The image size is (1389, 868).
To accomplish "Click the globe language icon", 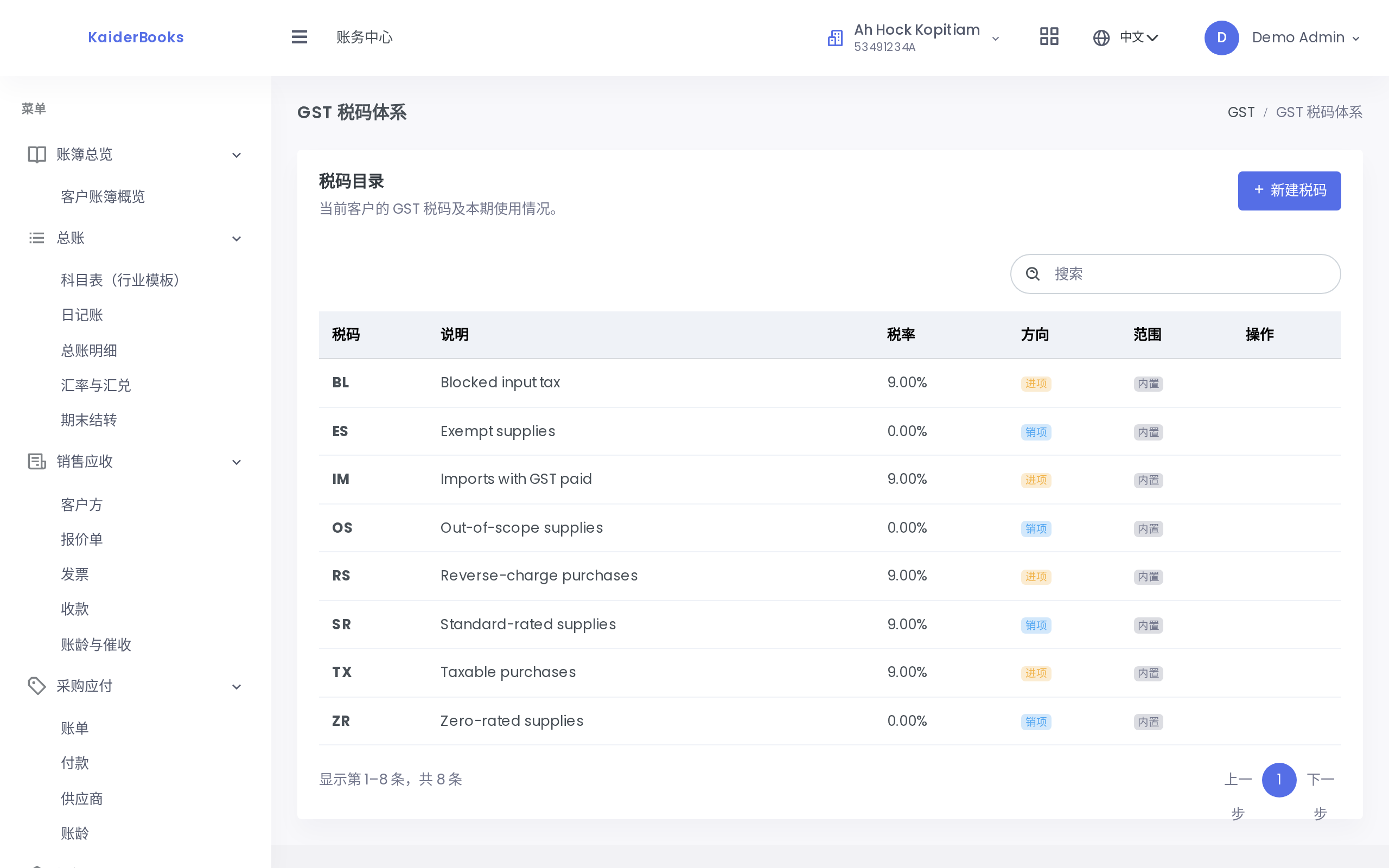I will click(x=1101, y=38).
